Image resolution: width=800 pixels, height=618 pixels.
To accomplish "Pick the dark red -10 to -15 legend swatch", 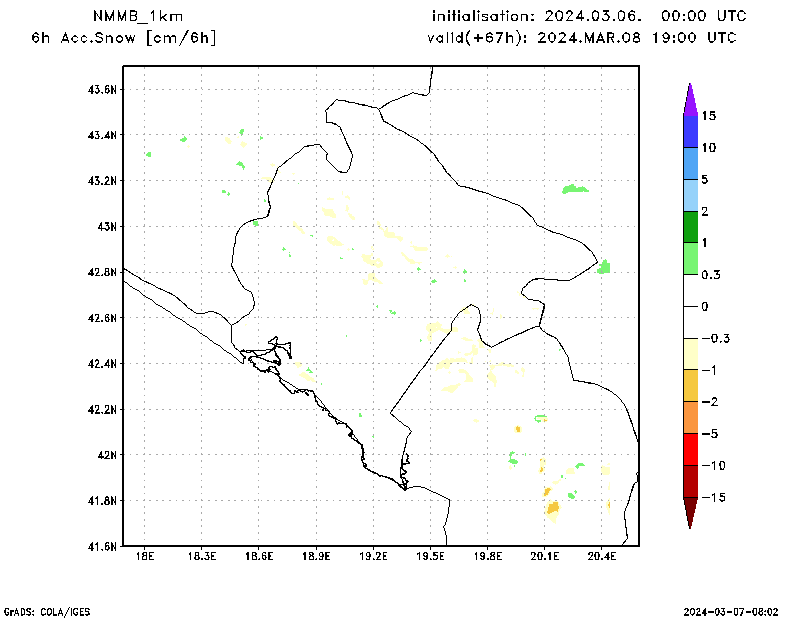I will [690, 481].
